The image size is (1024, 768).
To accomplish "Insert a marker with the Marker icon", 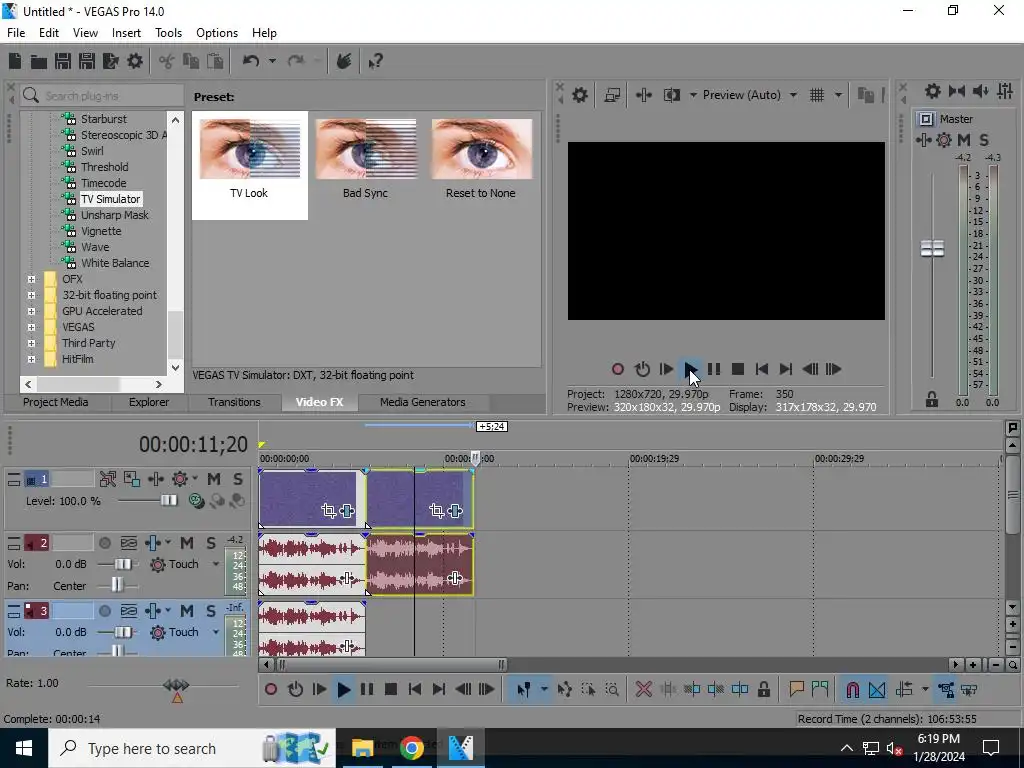I will tap(796, 690).
